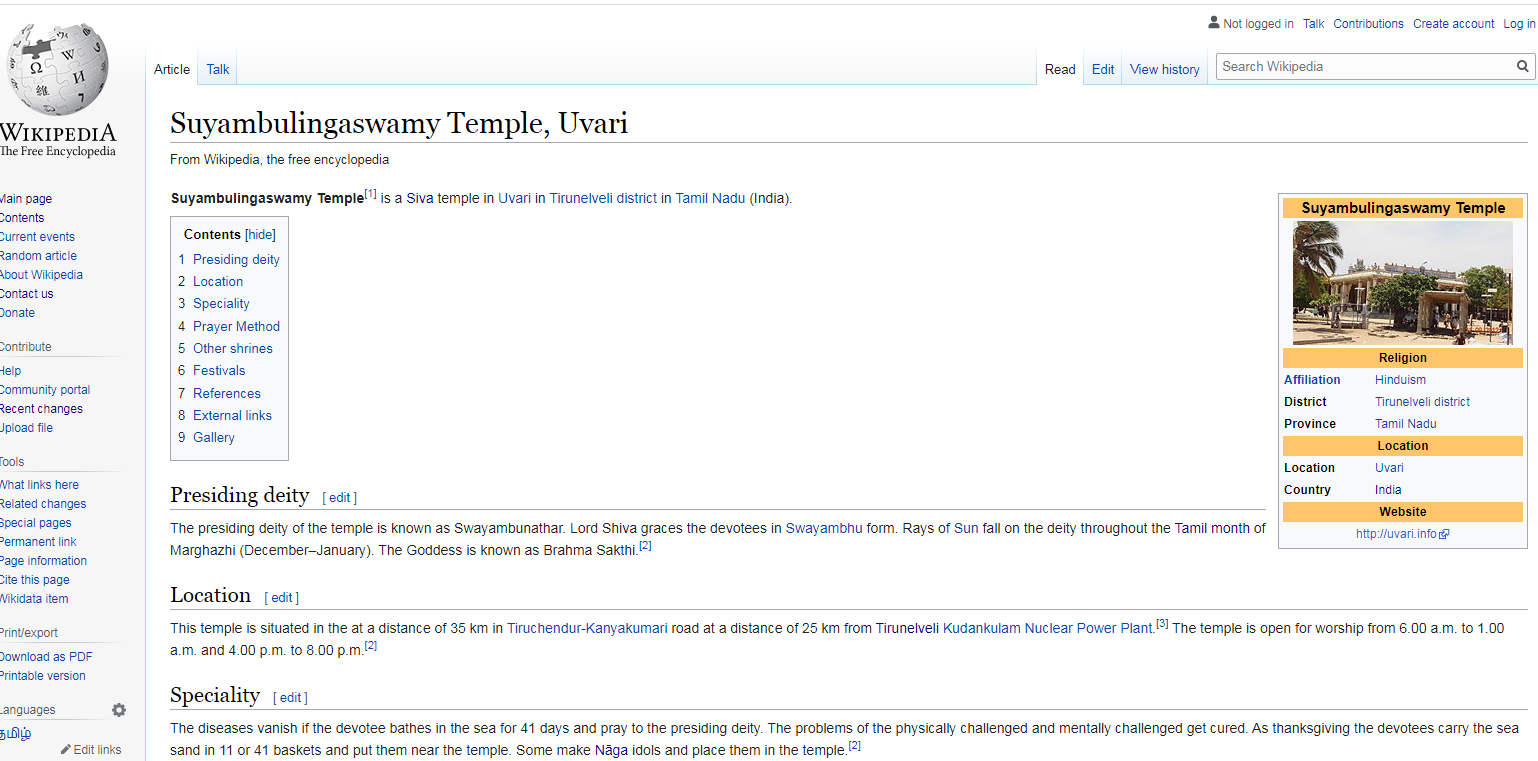Jump to Presiding deity in contents

[236, 259]
